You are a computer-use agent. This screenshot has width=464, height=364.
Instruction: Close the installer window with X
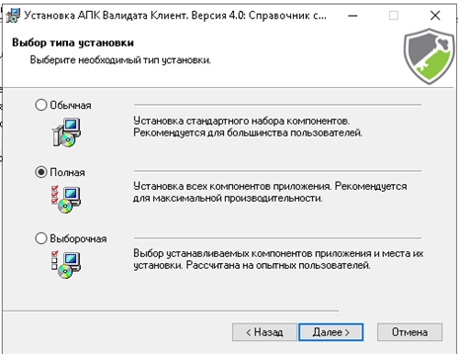tap(435, 15)
